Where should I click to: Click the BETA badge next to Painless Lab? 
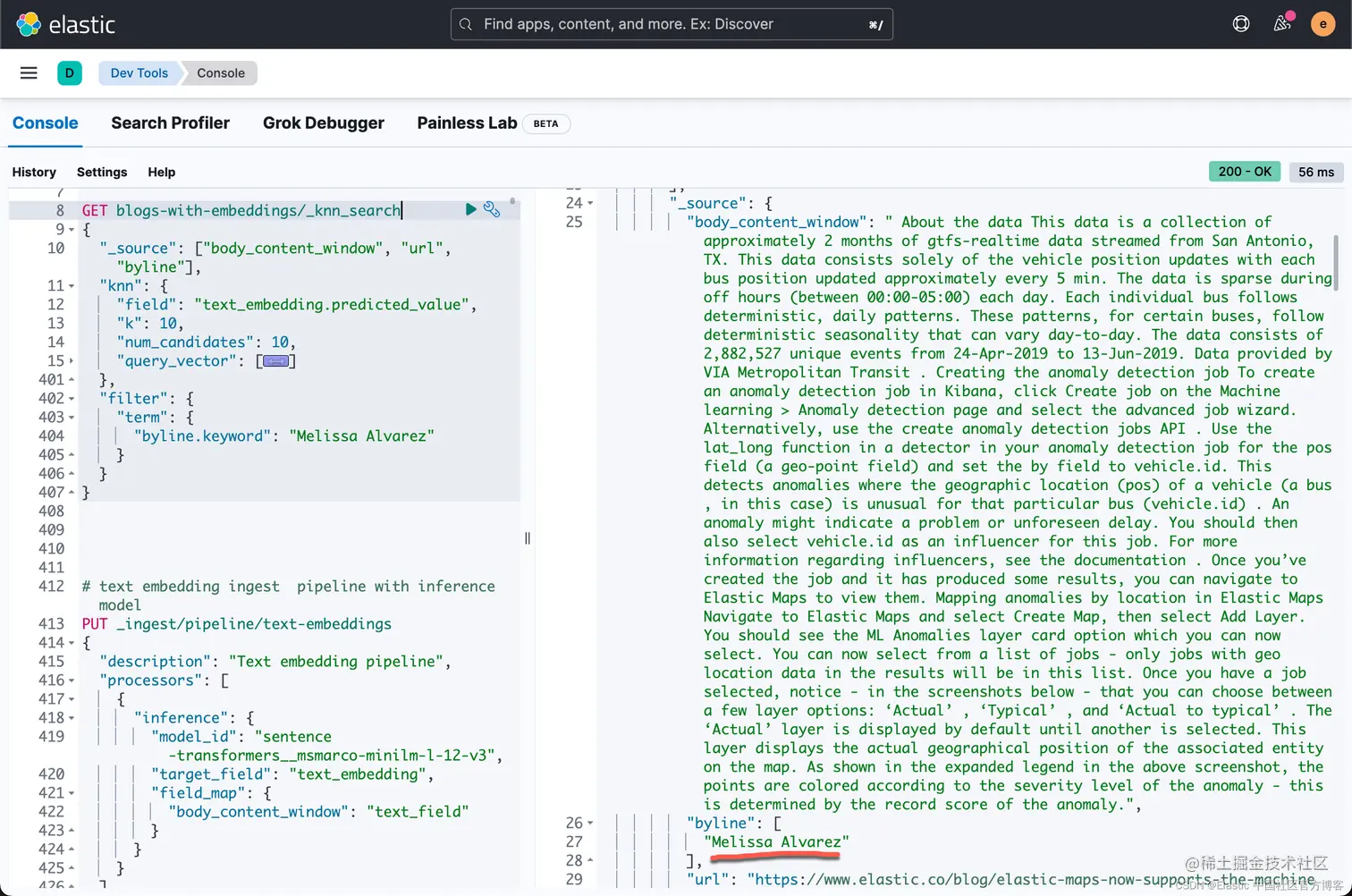click(x=545, y=123)
